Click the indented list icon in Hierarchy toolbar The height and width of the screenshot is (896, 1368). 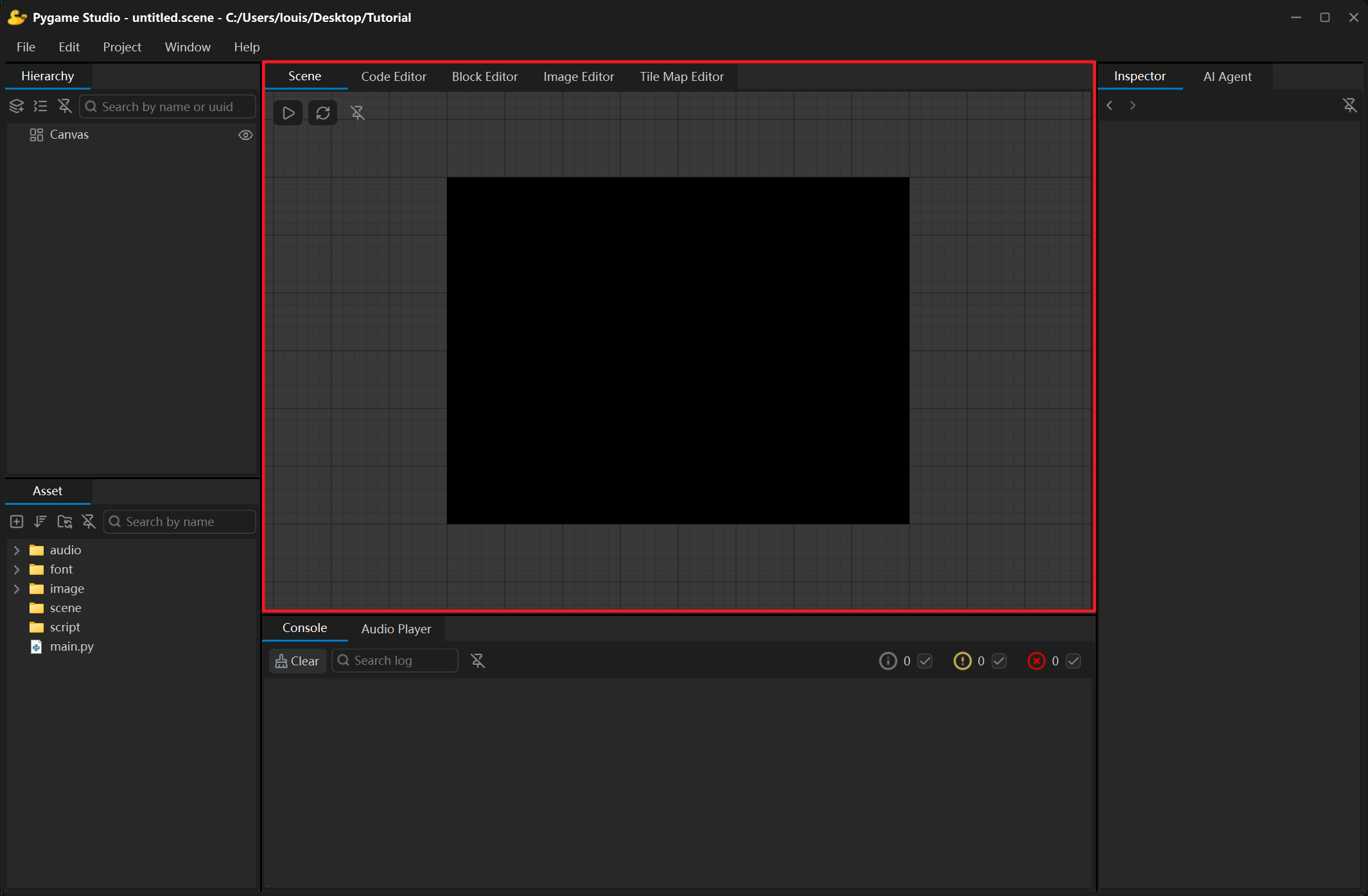40,106
